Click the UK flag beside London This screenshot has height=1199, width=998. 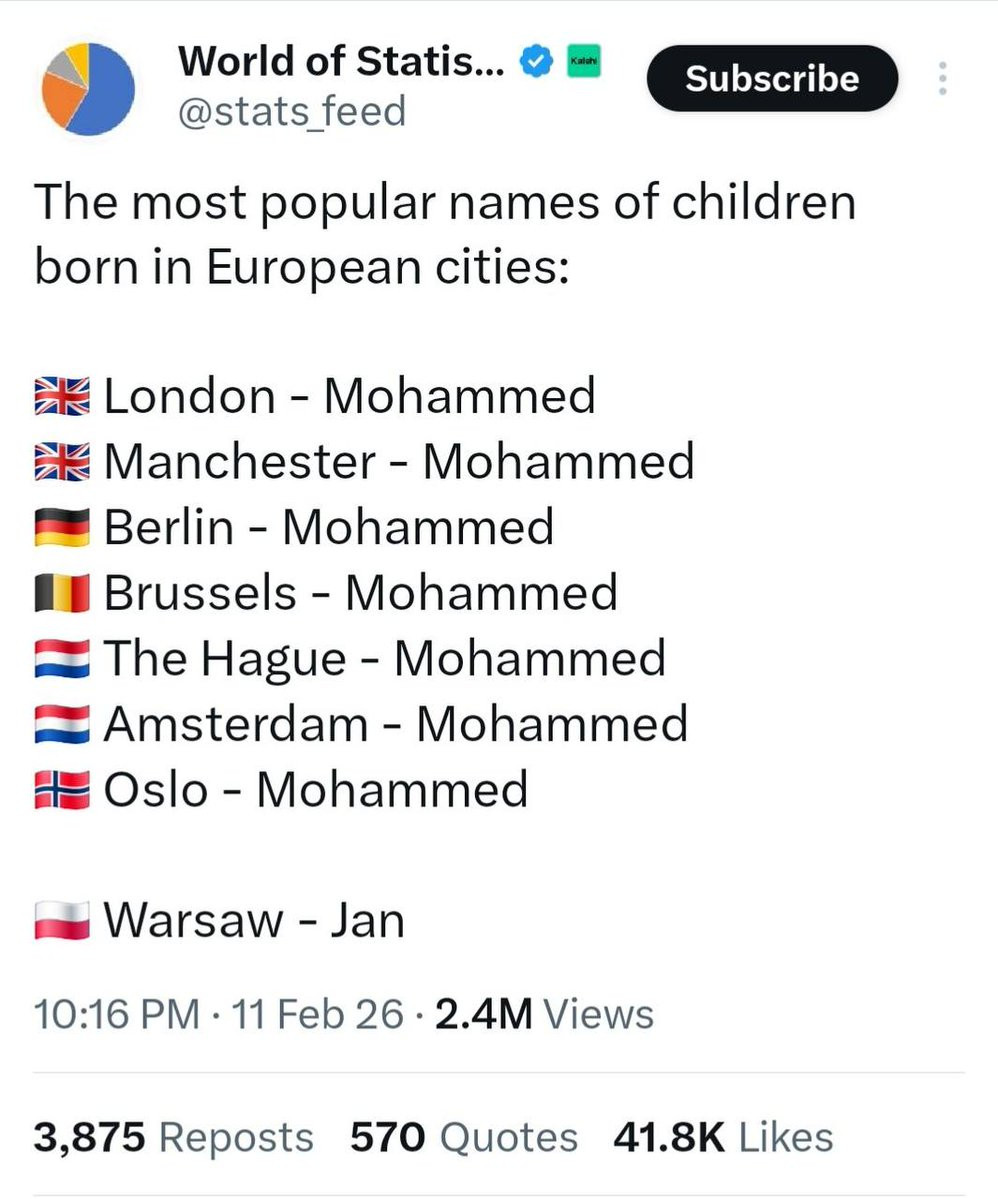tap(63, 397)
